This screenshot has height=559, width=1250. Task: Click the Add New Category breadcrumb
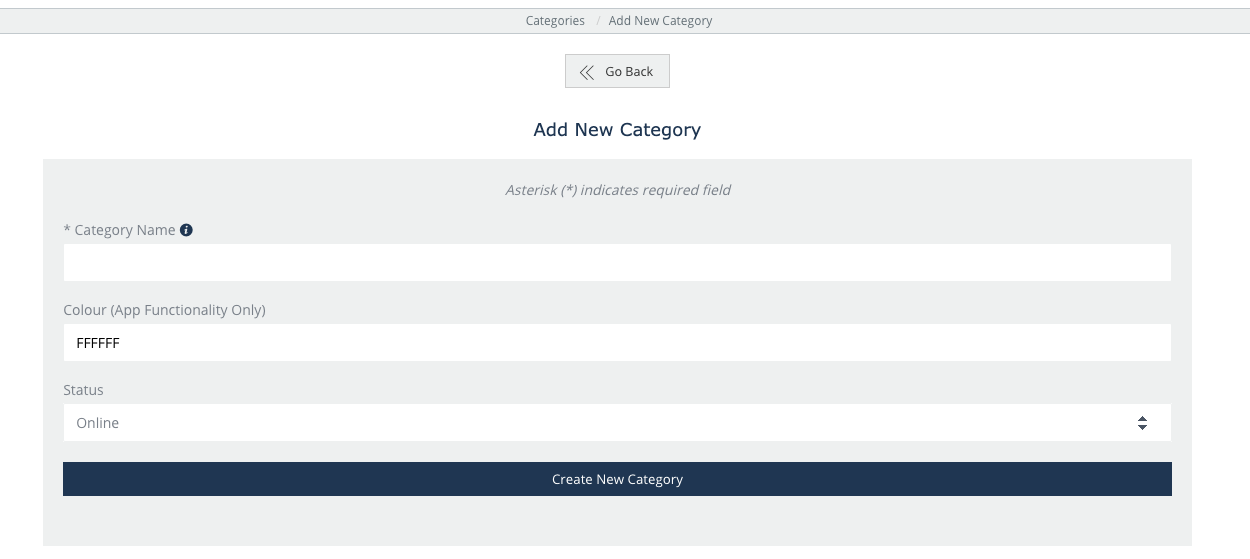660,21
